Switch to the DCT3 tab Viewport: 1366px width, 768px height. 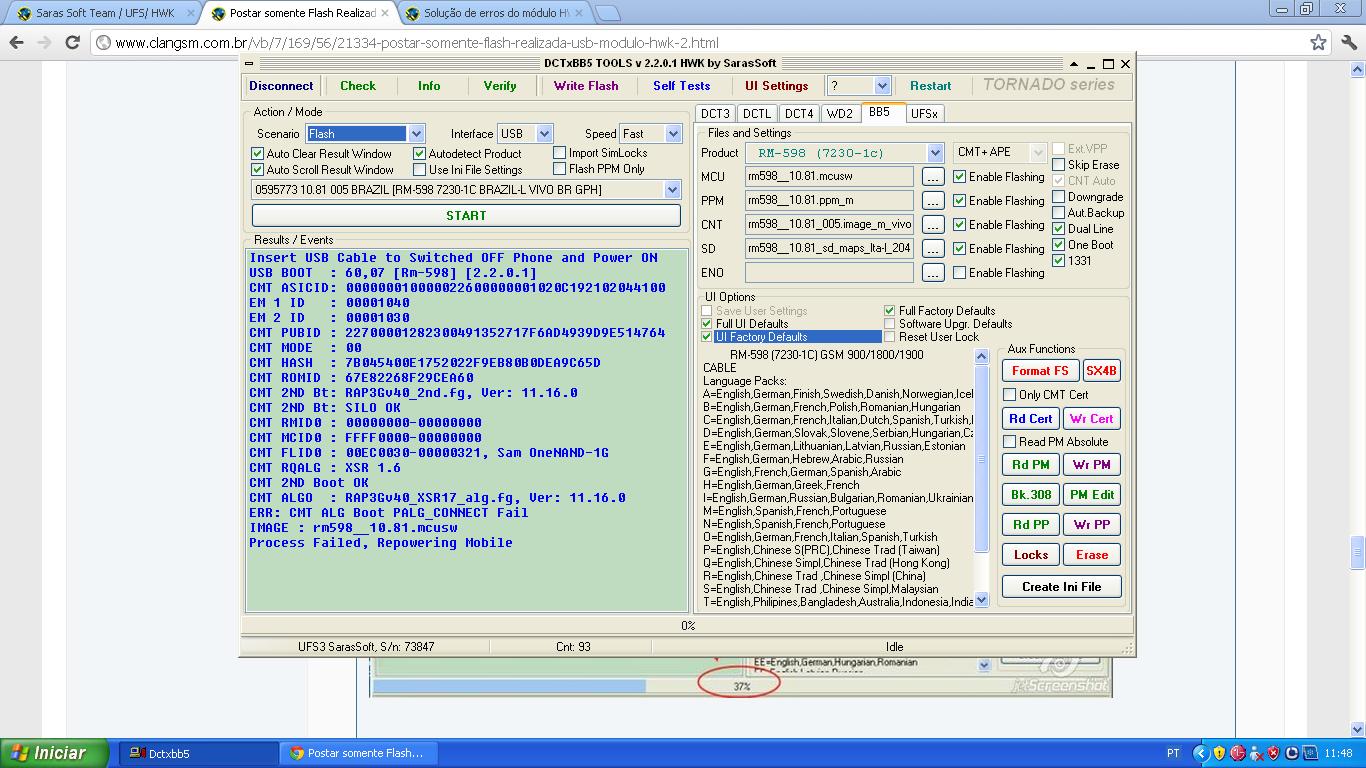click(715, 114)
